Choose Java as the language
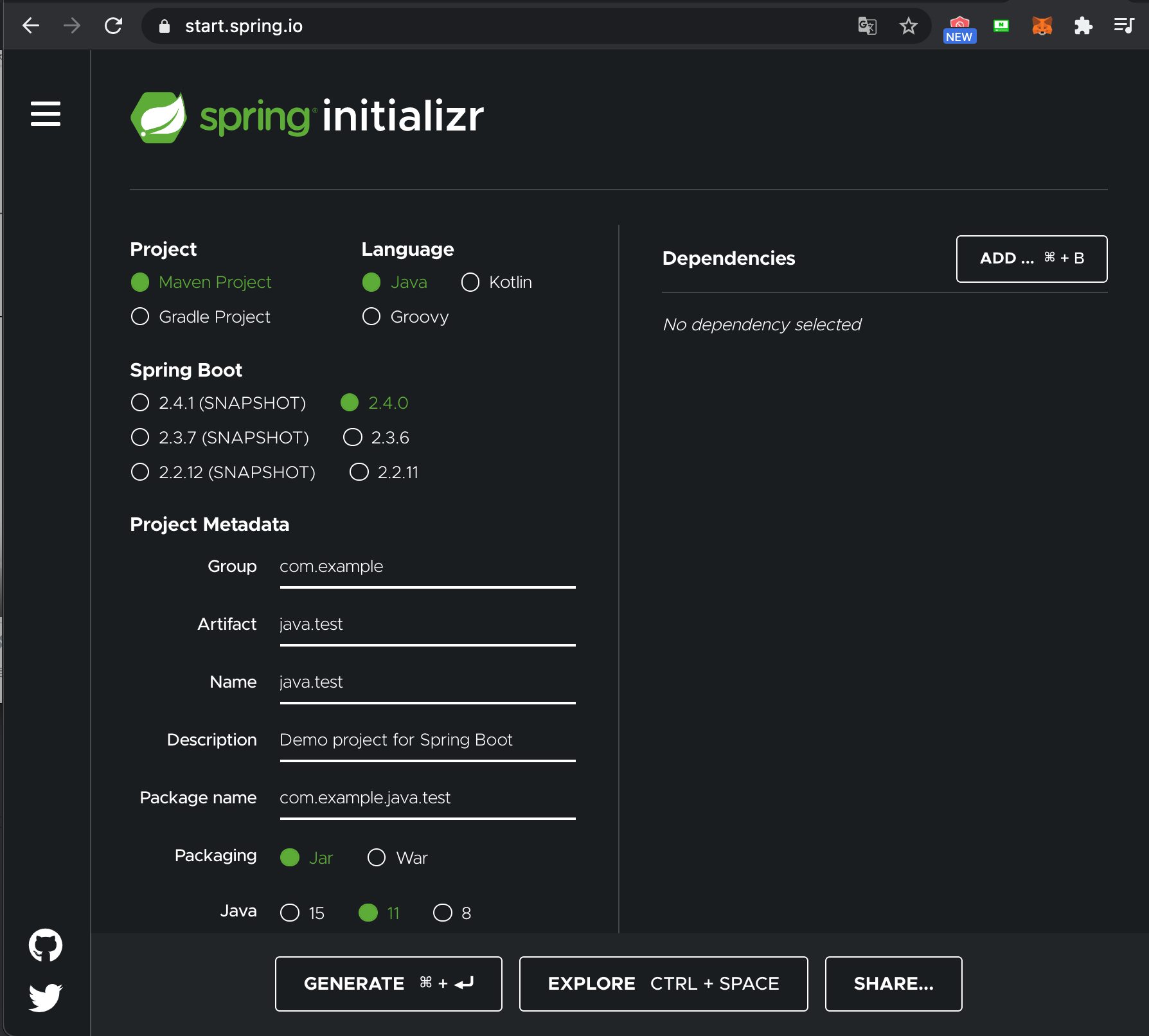The height and width of the screenshot is (1036, 1149). tap(395, 282)
